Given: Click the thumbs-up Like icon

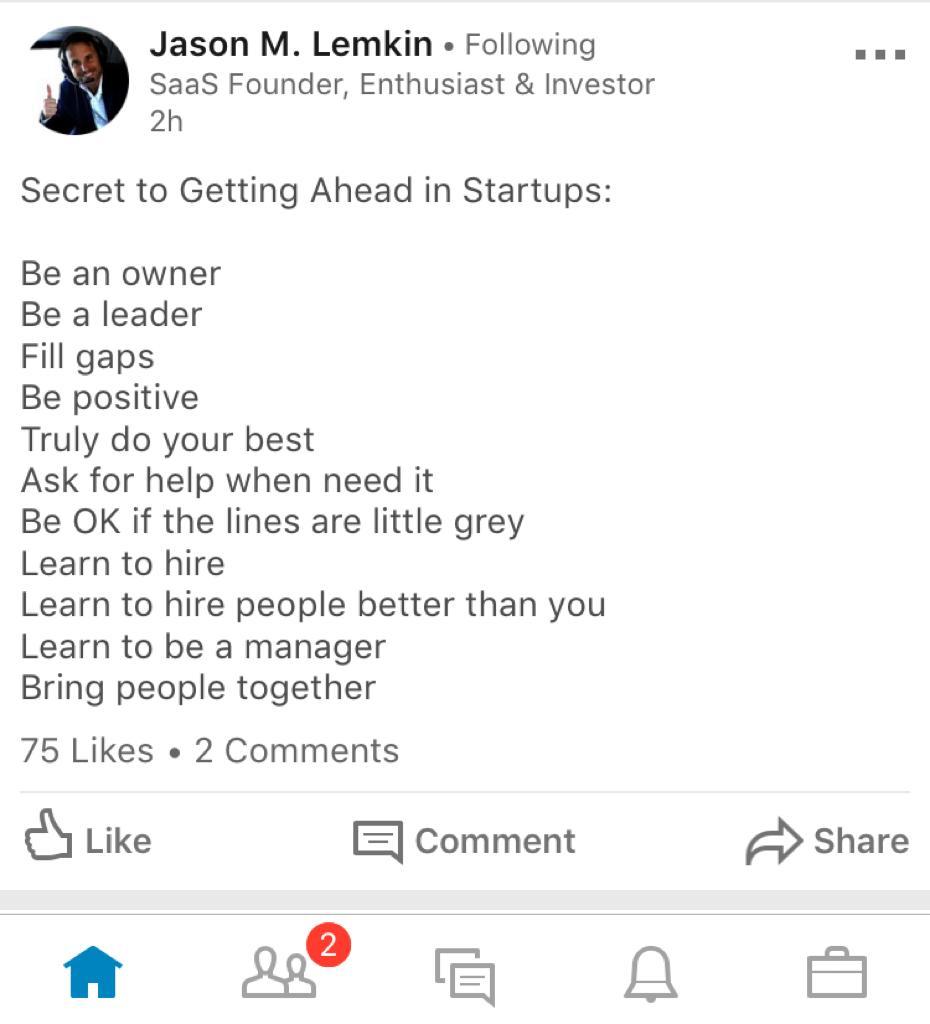Looking at the screenshot, I should [48, 839].
